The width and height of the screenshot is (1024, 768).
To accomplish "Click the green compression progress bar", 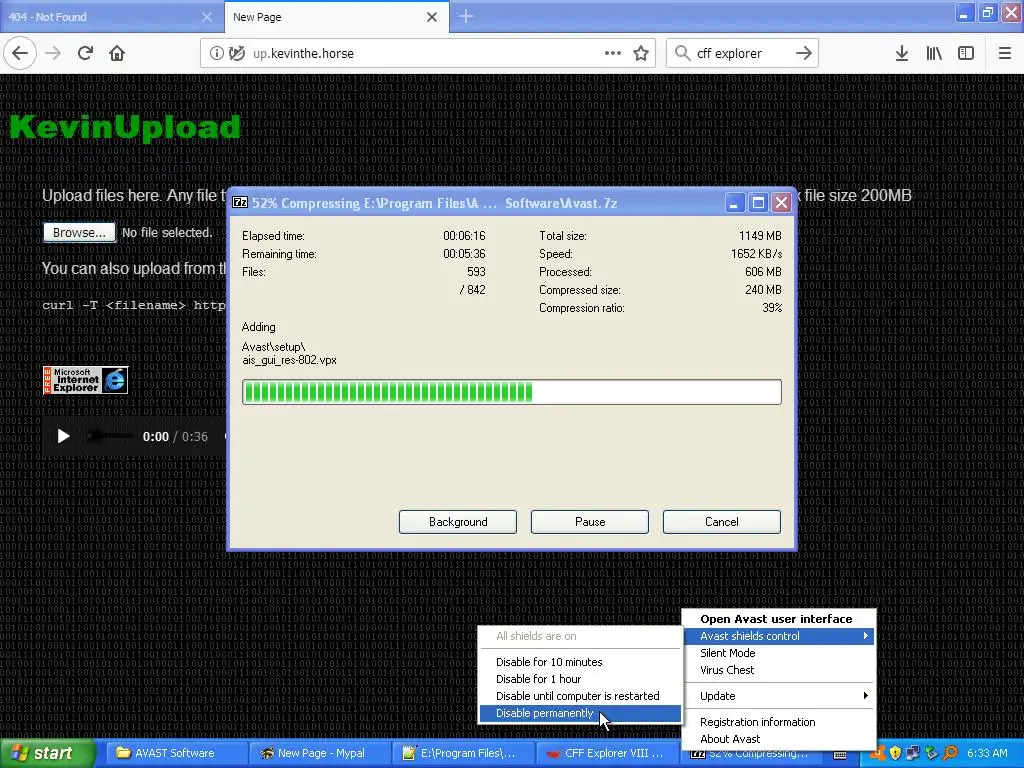I will (512, 392).
